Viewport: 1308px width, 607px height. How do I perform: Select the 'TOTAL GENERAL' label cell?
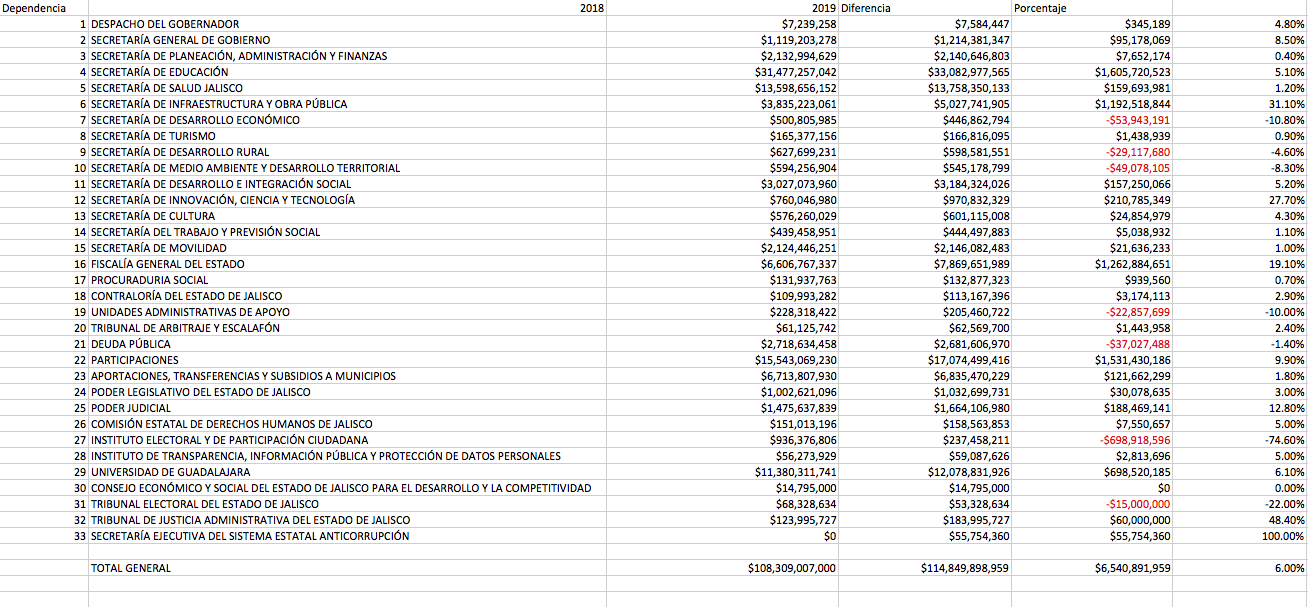(347, 568)
